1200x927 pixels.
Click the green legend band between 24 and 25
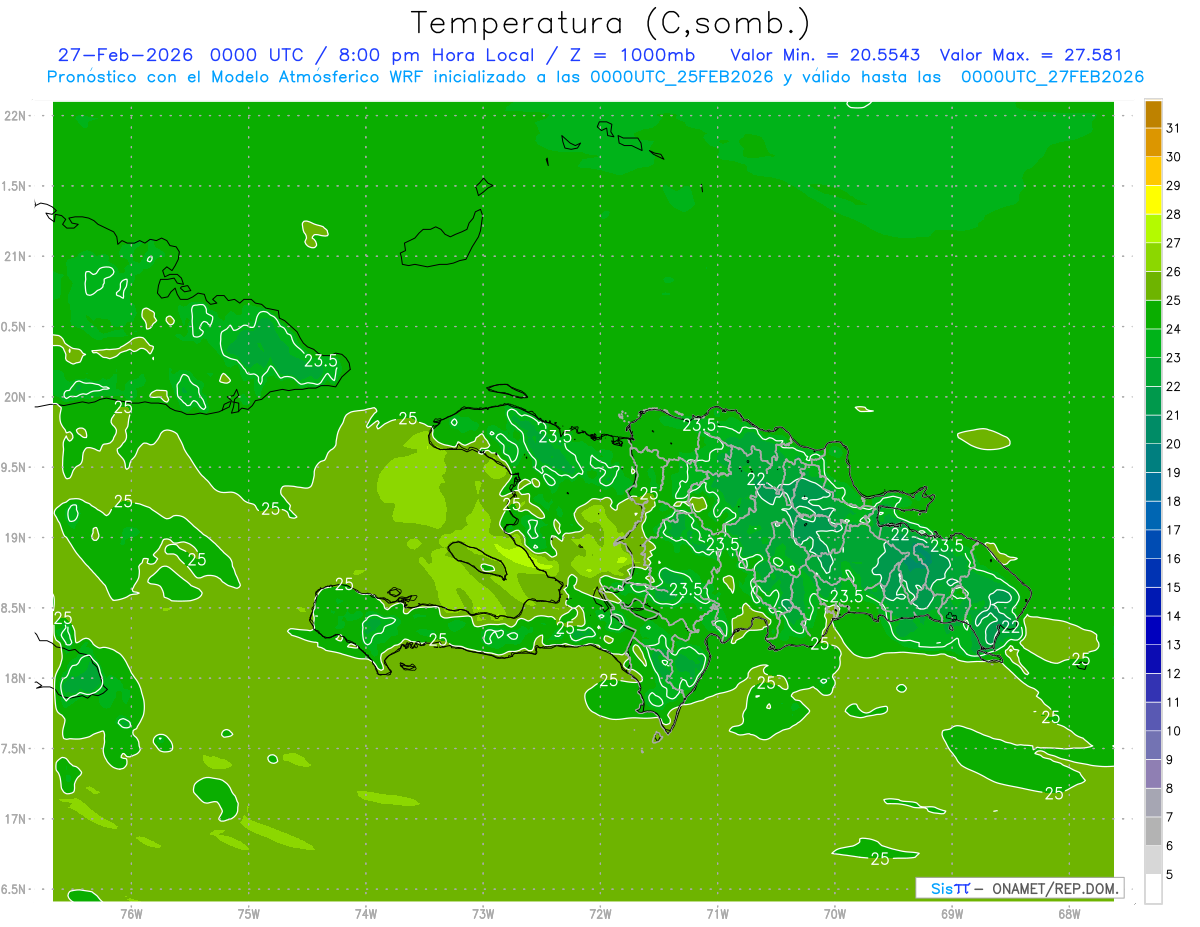(x=1153, y=315)
